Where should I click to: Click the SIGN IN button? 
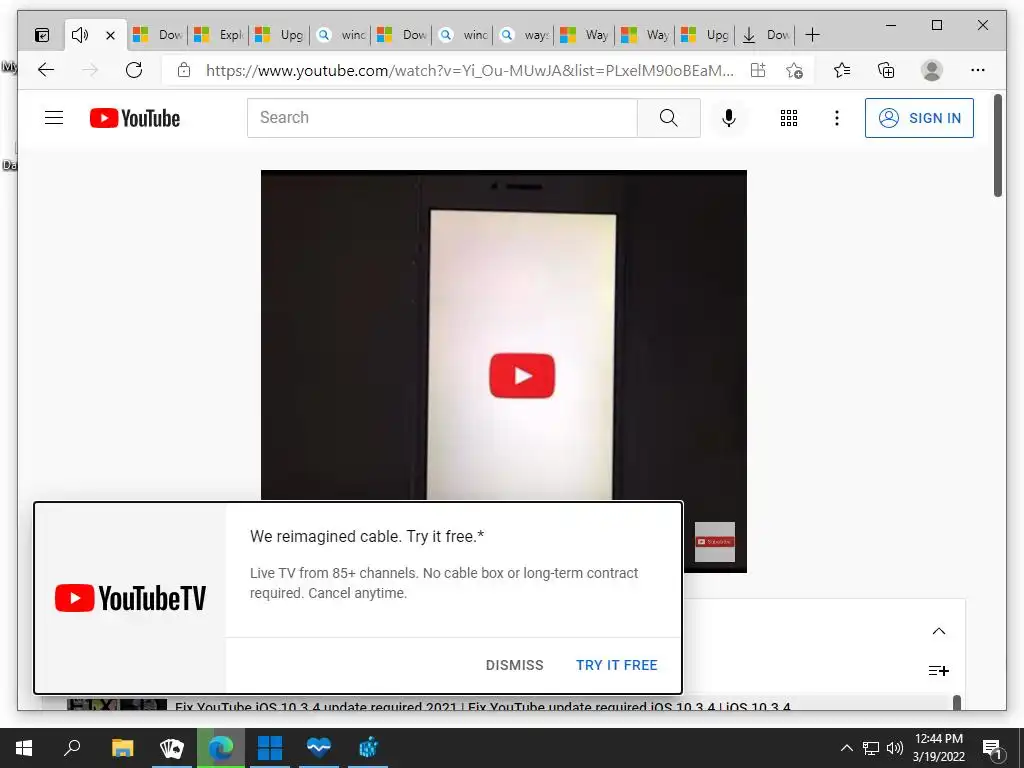click(x=920, y=118)
